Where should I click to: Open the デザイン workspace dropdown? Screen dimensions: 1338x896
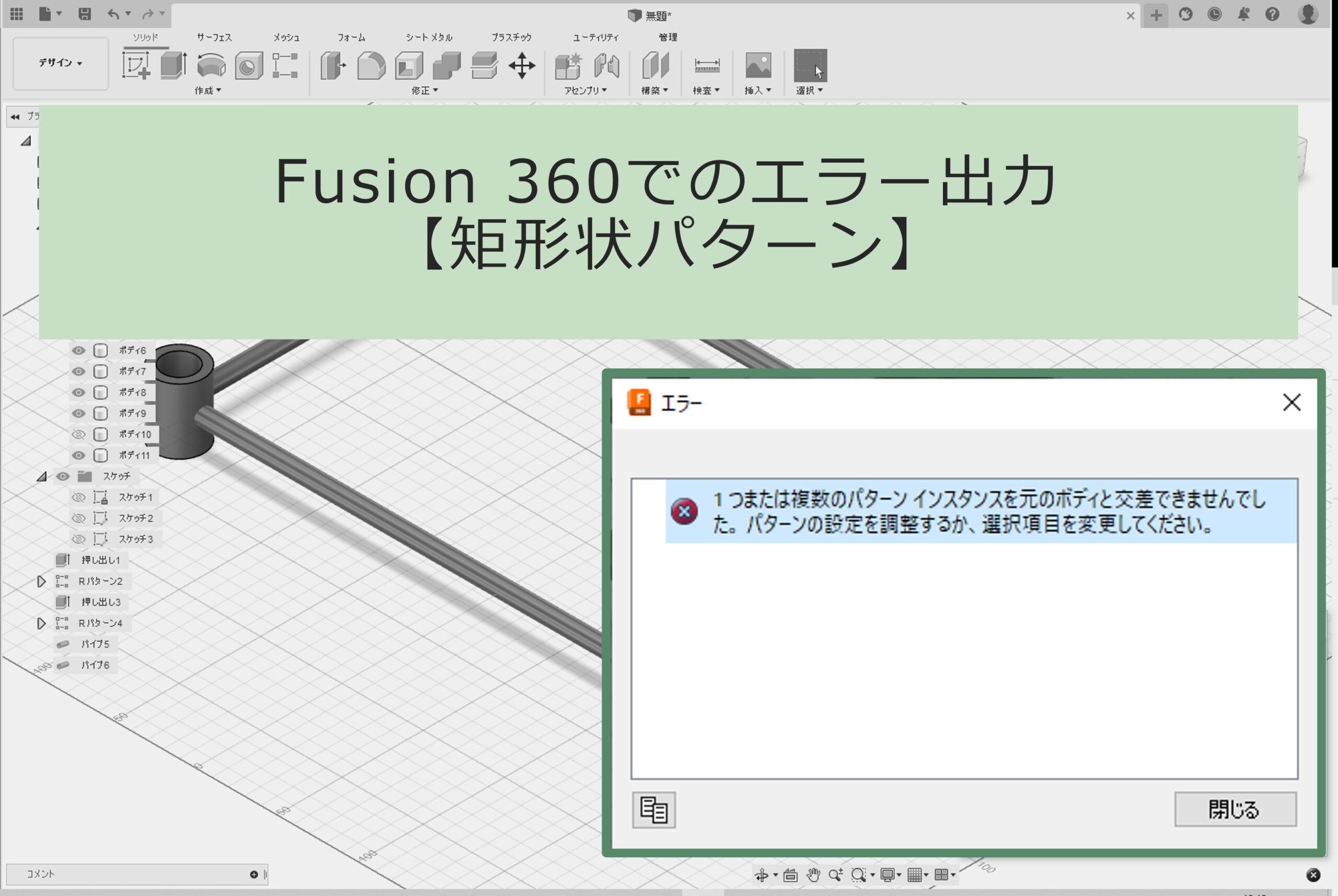coord(61,63)
